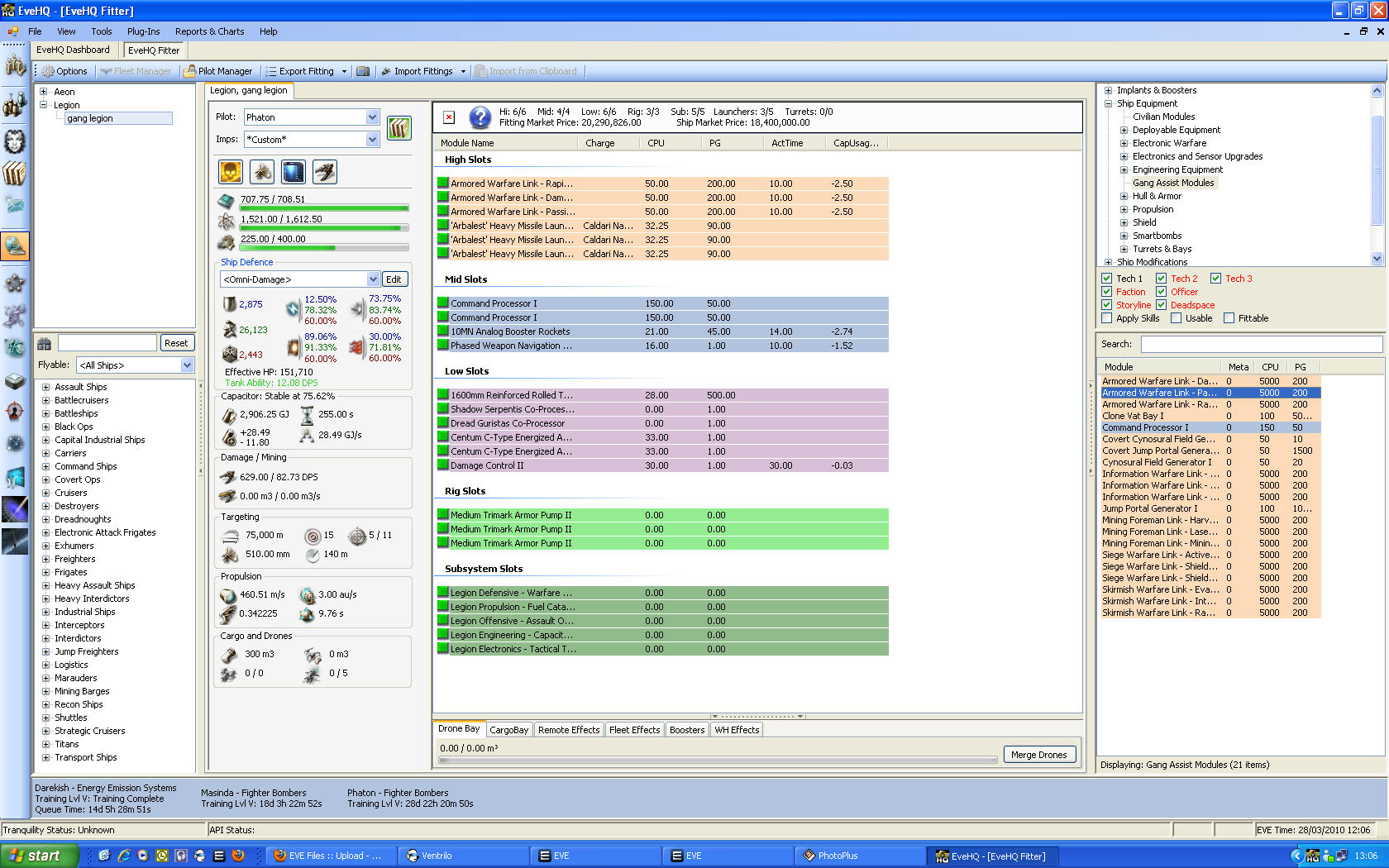Enable the Apply Skills checkbox
The width and height of the screenshot is (1389, 868).
1107,318
